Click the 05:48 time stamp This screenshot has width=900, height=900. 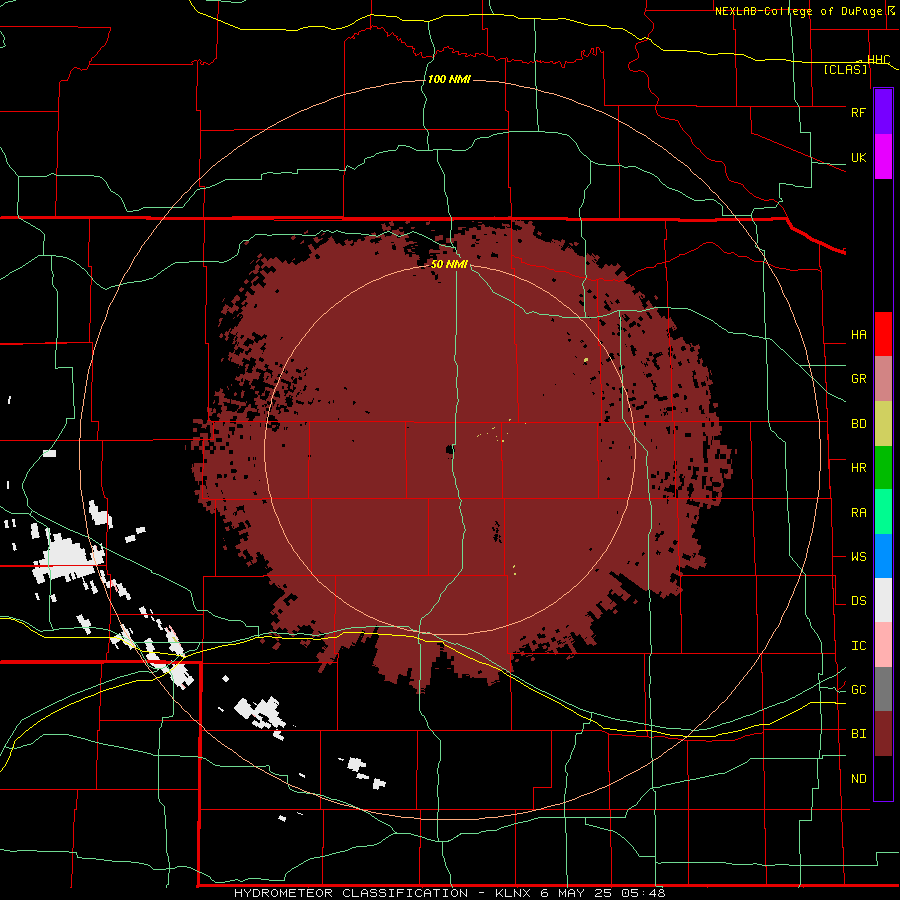click(x=643, y=893)
